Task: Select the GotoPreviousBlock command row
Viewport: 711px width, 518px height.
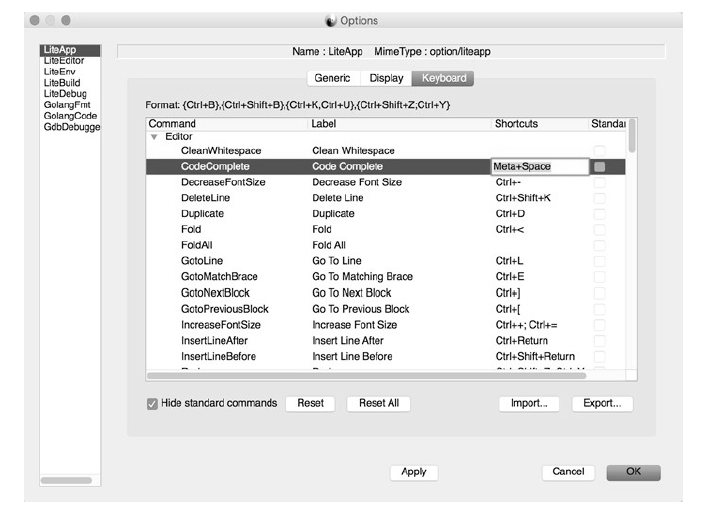Action: point(386,309)
